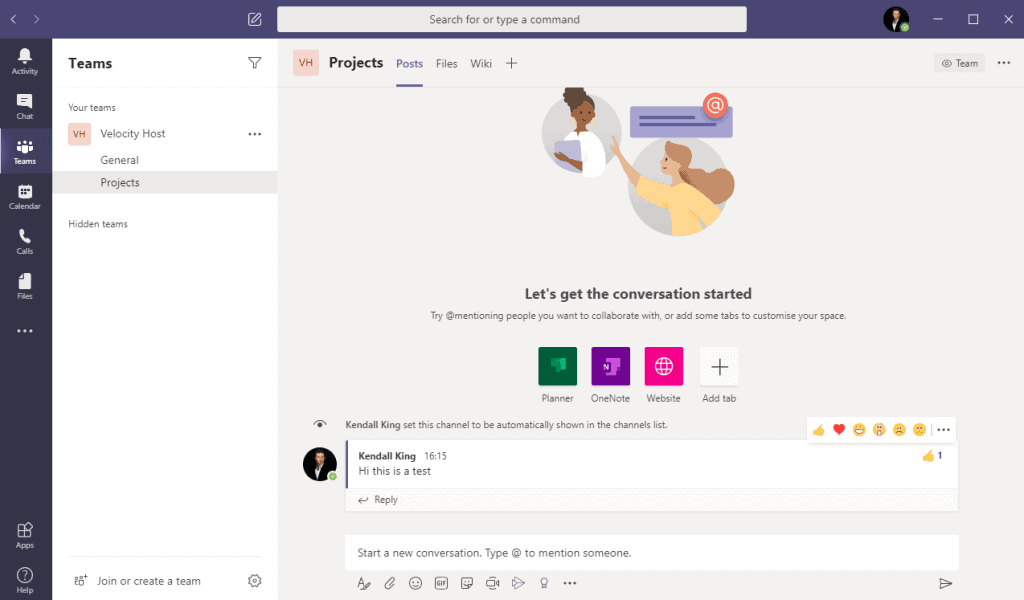Expand the Hidden teams section
The image size is (1024, 600).
pyautogui.click(x=98, y=224)
